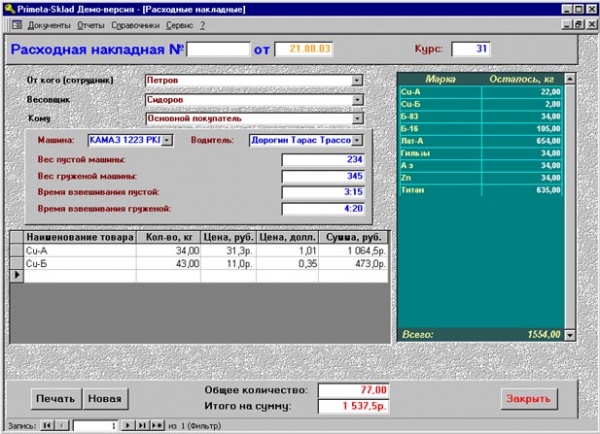Select the row selector for Cu-A goods row
The width and height of the screenshot is (600, 434).
point(17,251)
